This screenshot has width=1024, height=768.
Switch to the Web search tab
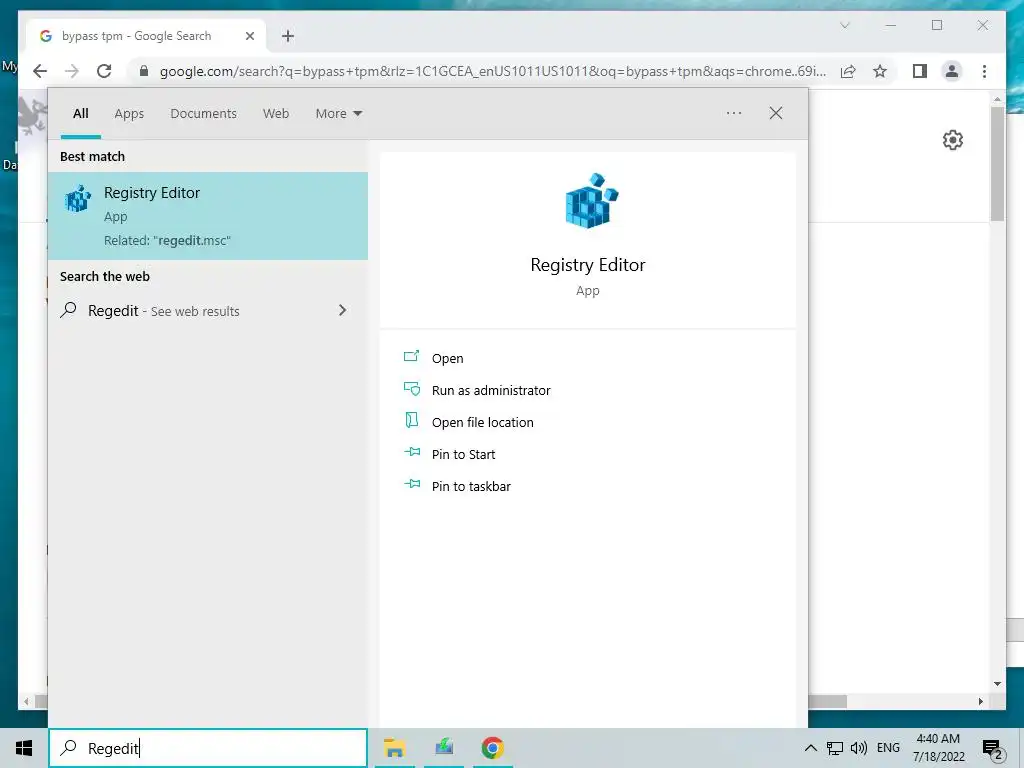point(276,114)
